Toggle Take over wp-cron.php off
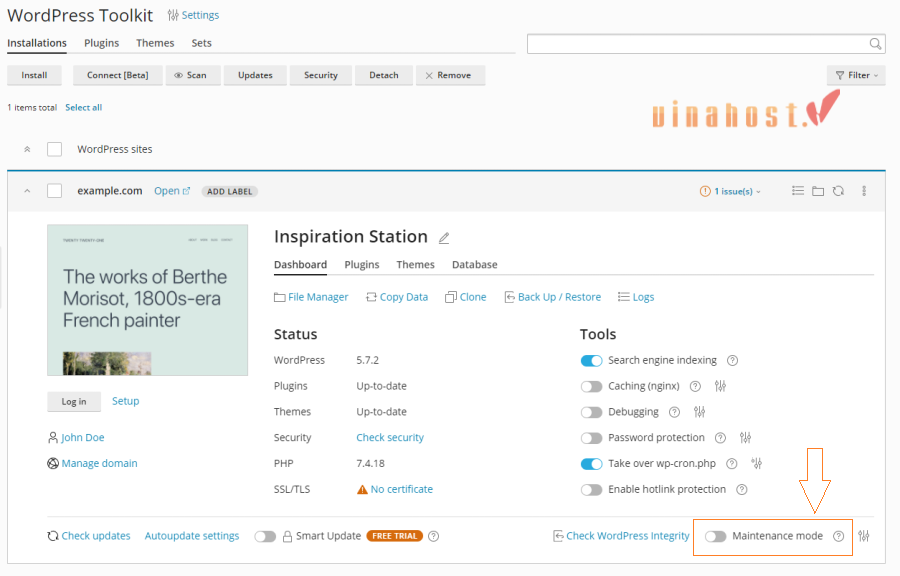 (591, 464)
